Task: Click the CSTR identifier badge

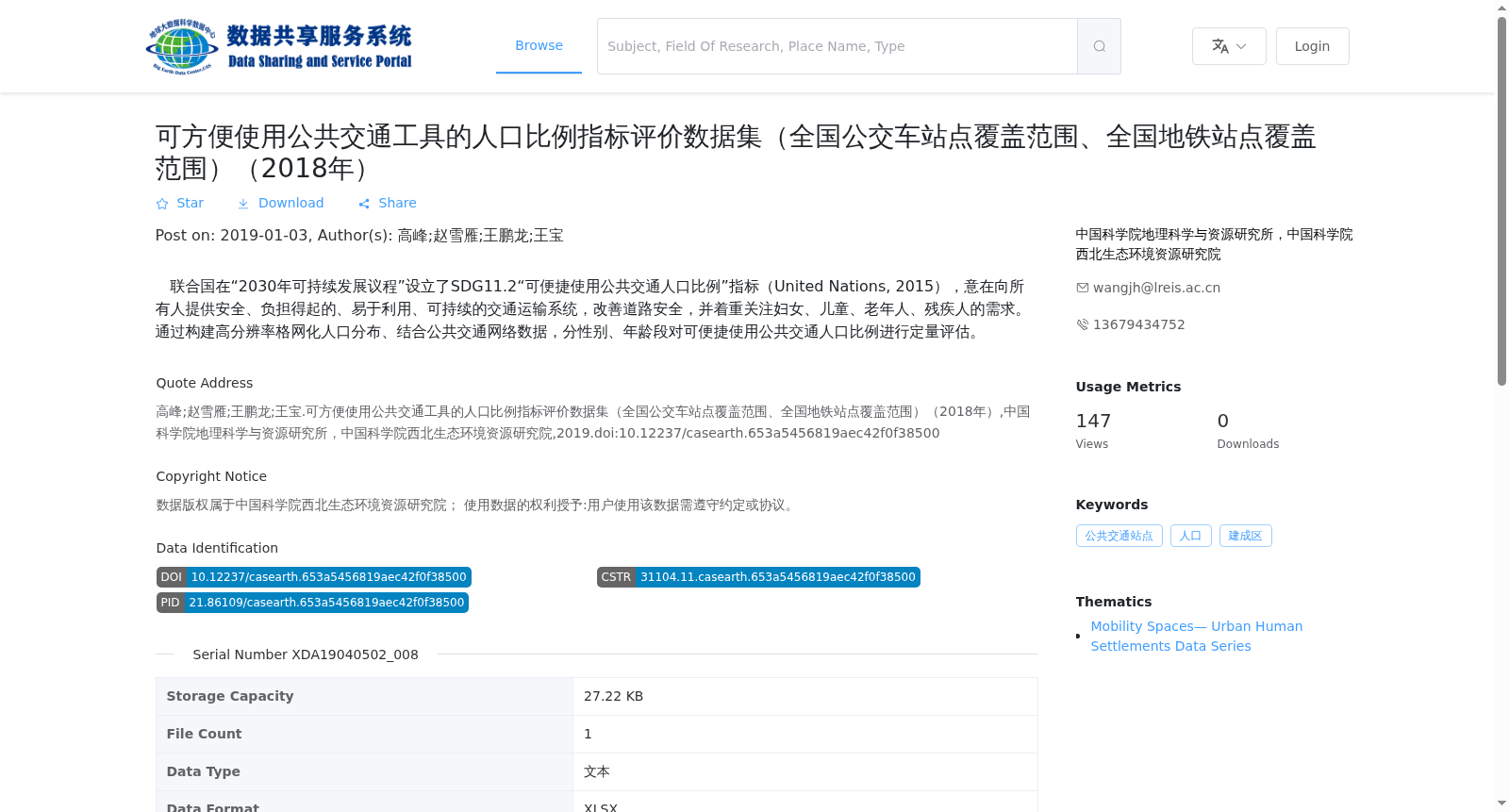Action: 758,577
